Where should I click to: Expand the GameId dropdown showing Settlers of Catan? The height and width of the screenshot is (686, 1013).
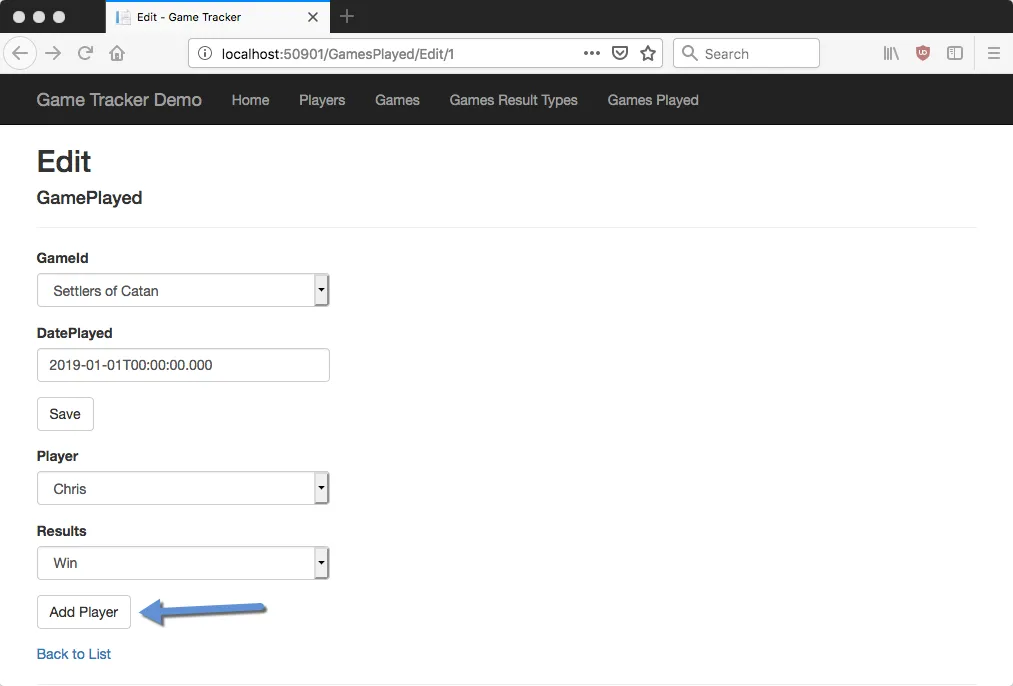pyautogui.click(x=183, y=290)
